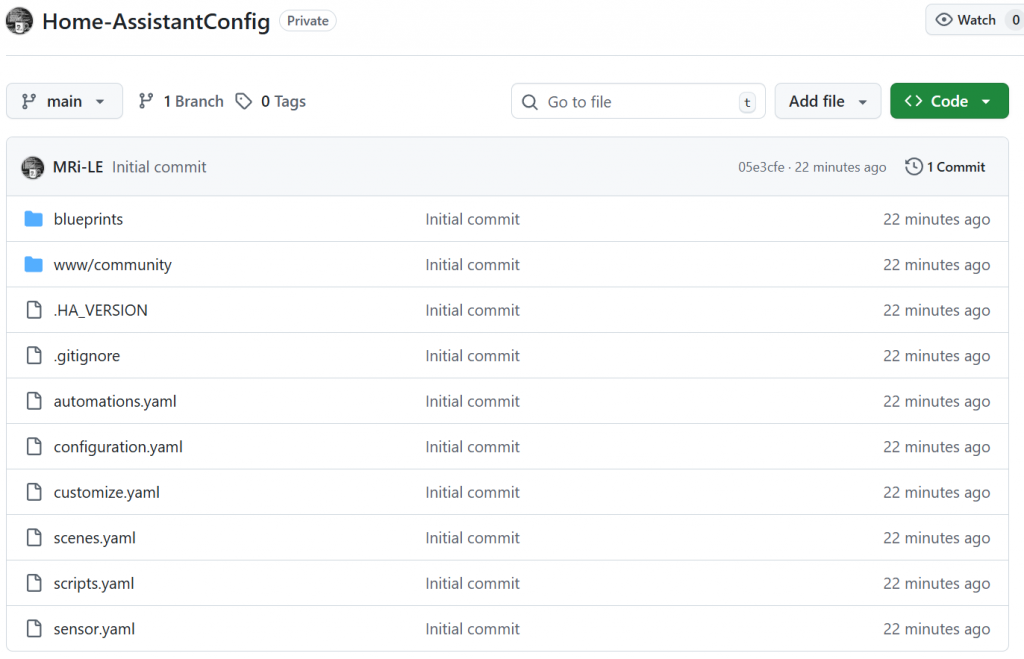Click the Initial commit message in header row

159,167
